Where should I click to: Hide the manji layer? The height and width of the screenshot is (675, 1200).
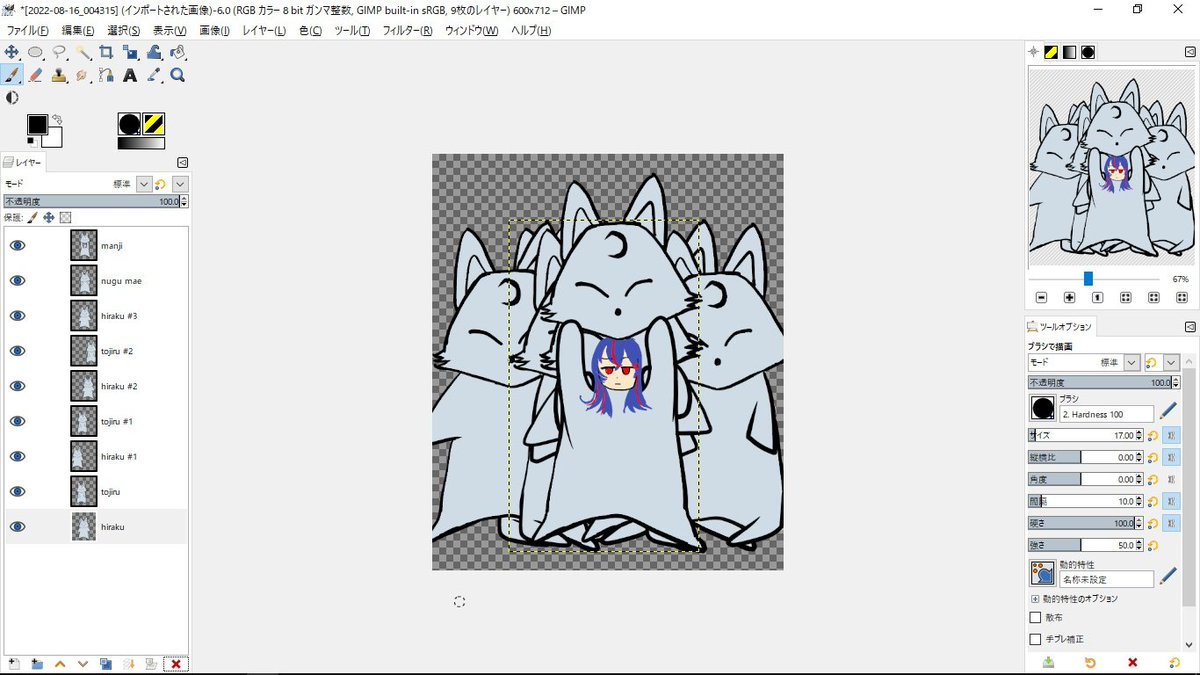(x=17, y=246)
